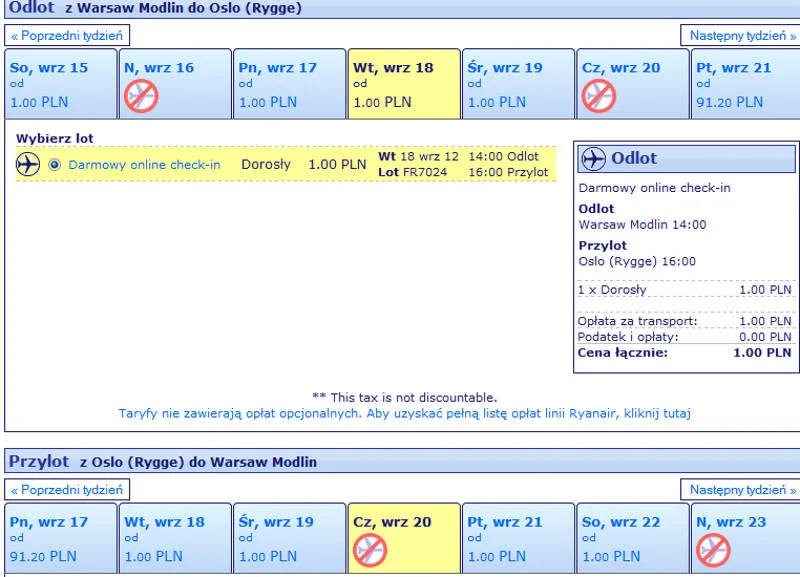Viewport: 800px width, 577px height.
Task: Click flight number FR7024 text
Action: (x=425, y=172)
